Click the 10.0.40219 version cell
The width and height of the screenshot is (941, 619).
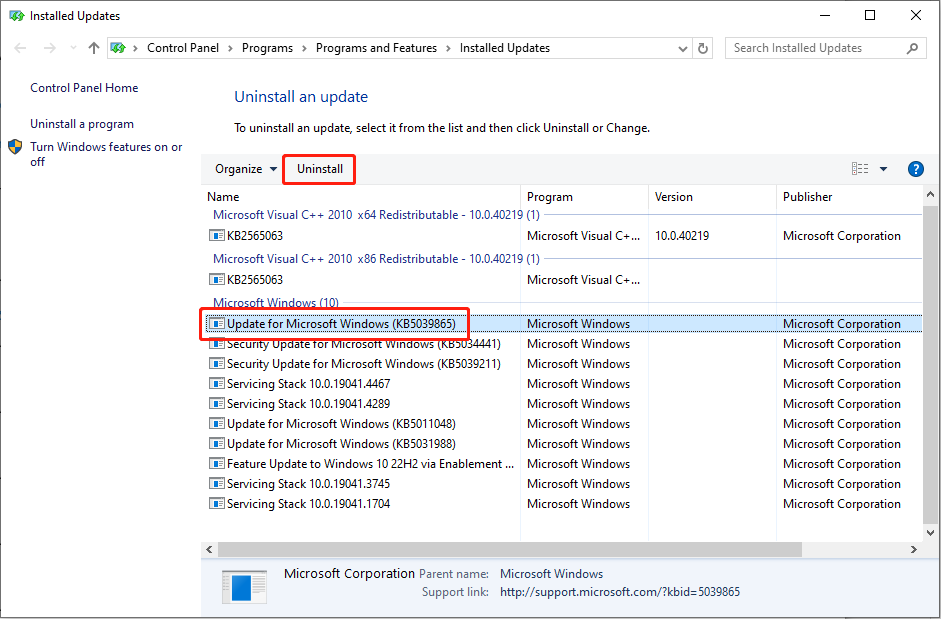(x=682, y=236)
